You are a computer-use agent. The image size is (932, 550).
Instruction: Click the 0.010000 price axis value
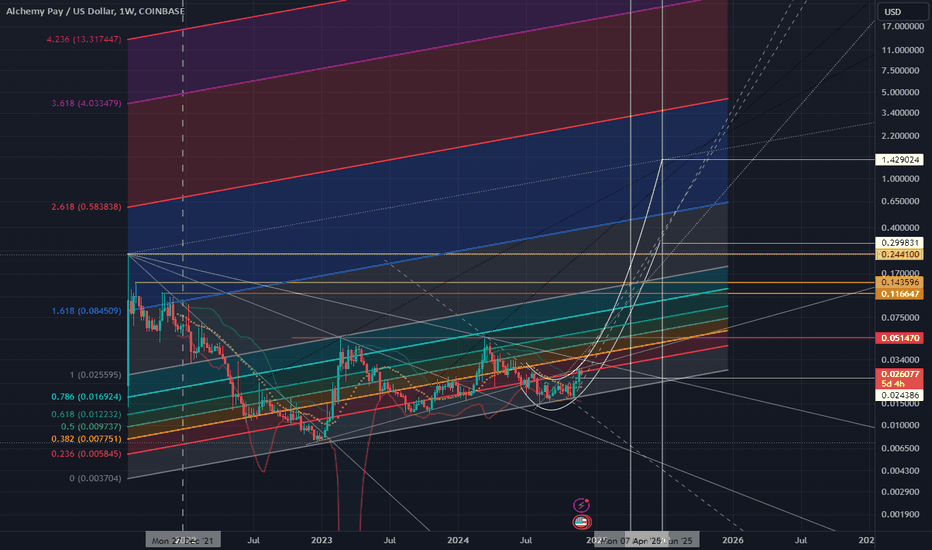pos(902,426)
